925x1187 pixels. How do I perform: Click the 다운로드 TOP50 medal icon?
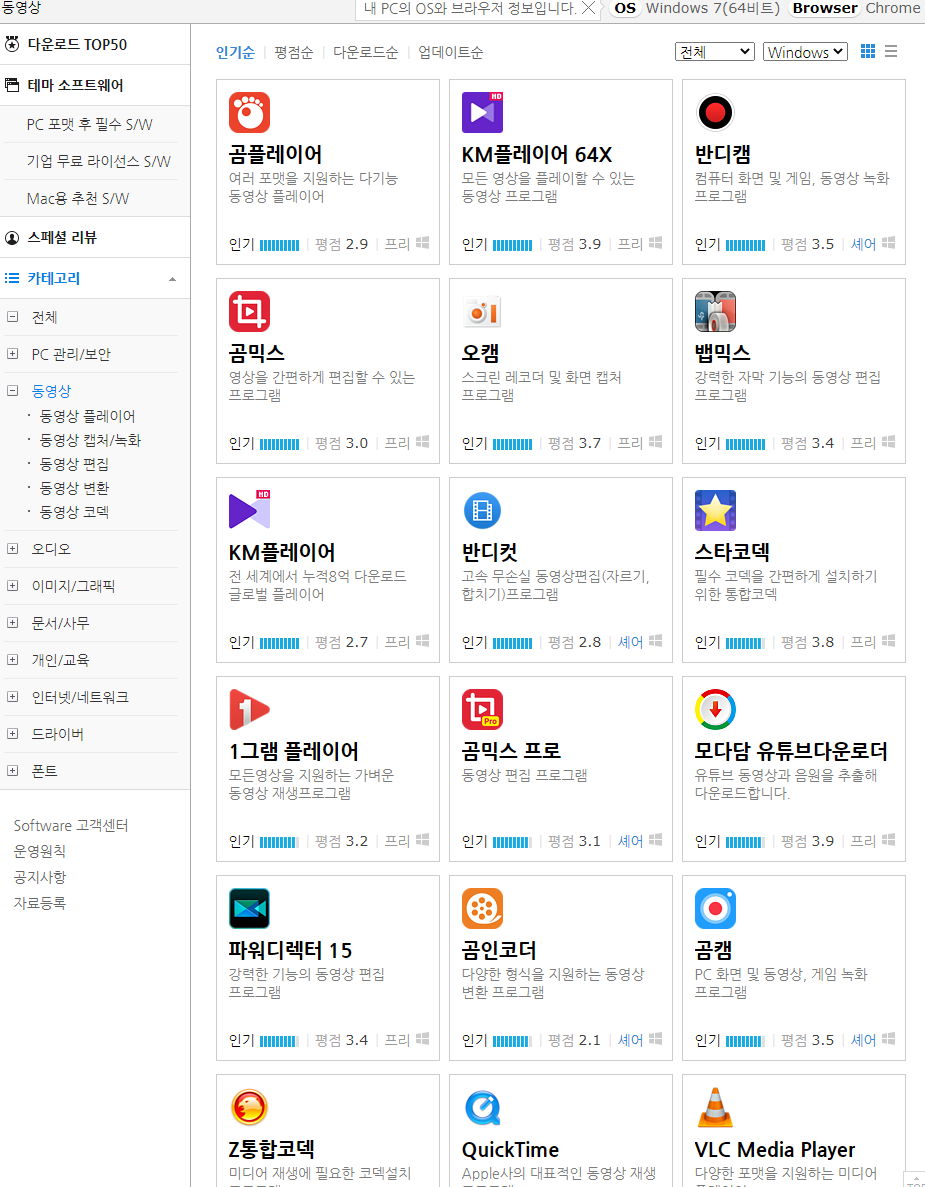pos(12,44)
